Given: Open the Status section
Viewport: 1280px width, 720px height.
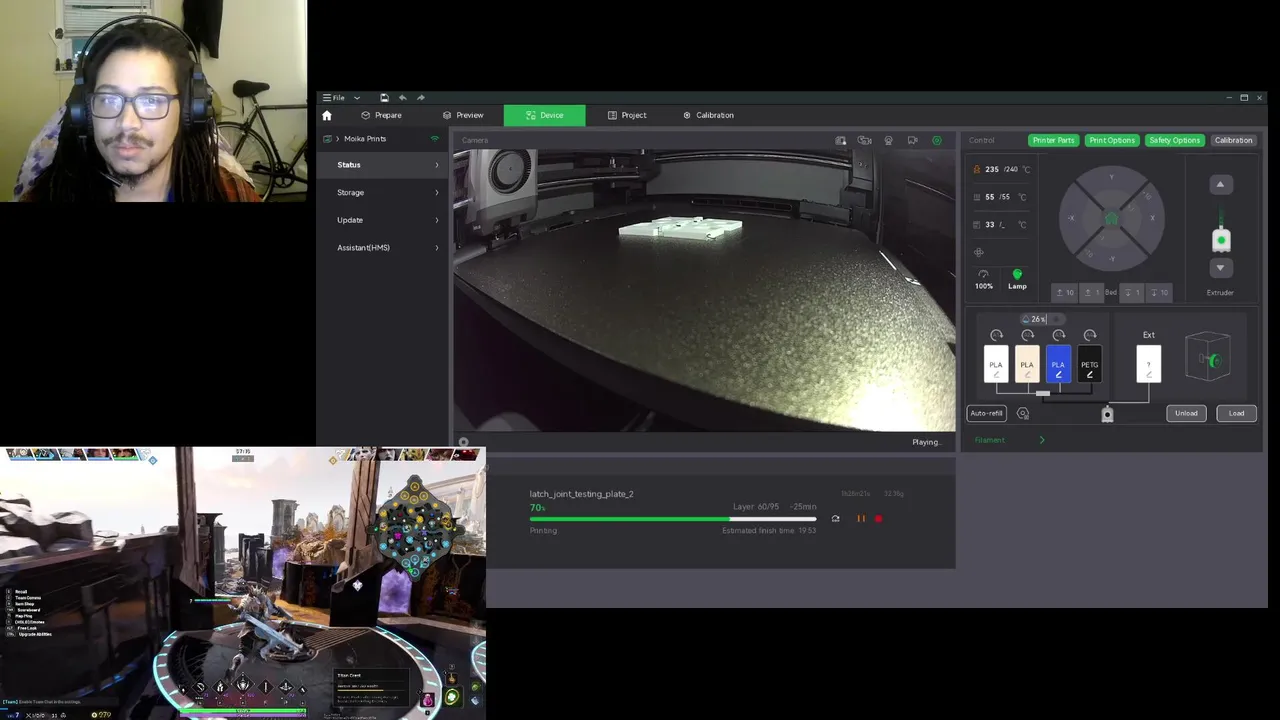Looking at the screenshot, I should (382, 165).
